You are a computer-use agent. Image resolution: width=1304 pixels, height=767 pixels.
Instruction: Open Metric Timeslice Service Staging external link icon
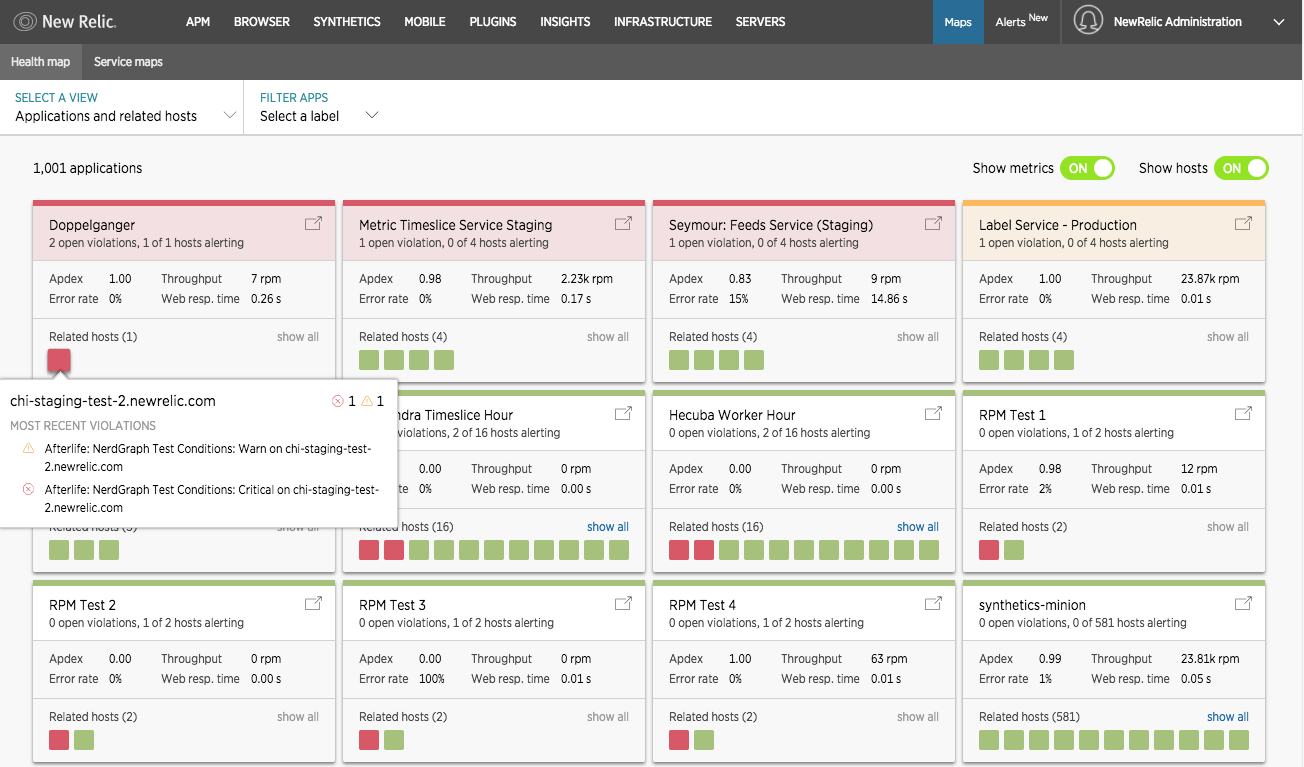tap(623, 224)
